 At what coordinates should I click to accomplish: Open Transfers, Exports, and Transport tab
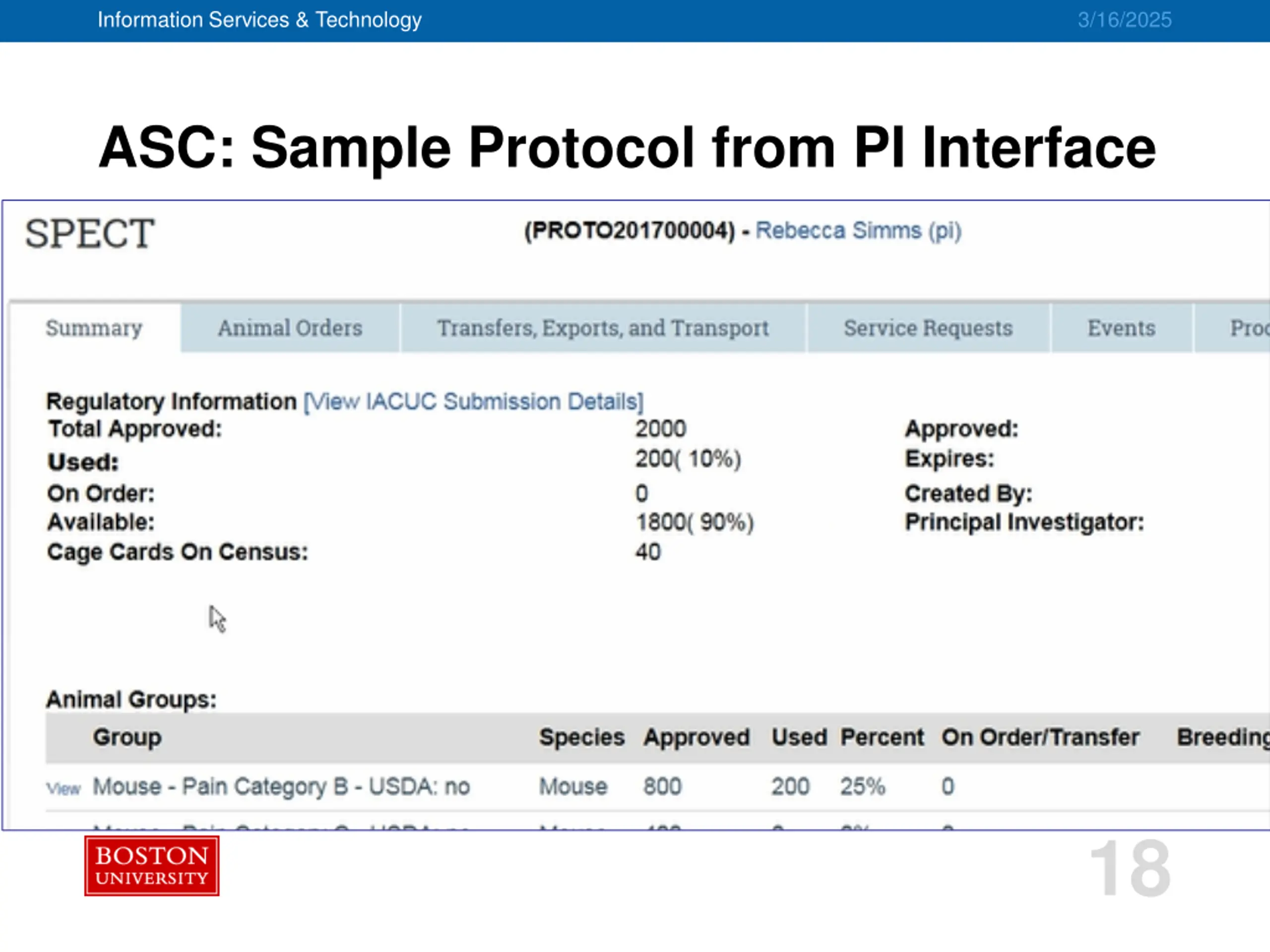[603, 328]
